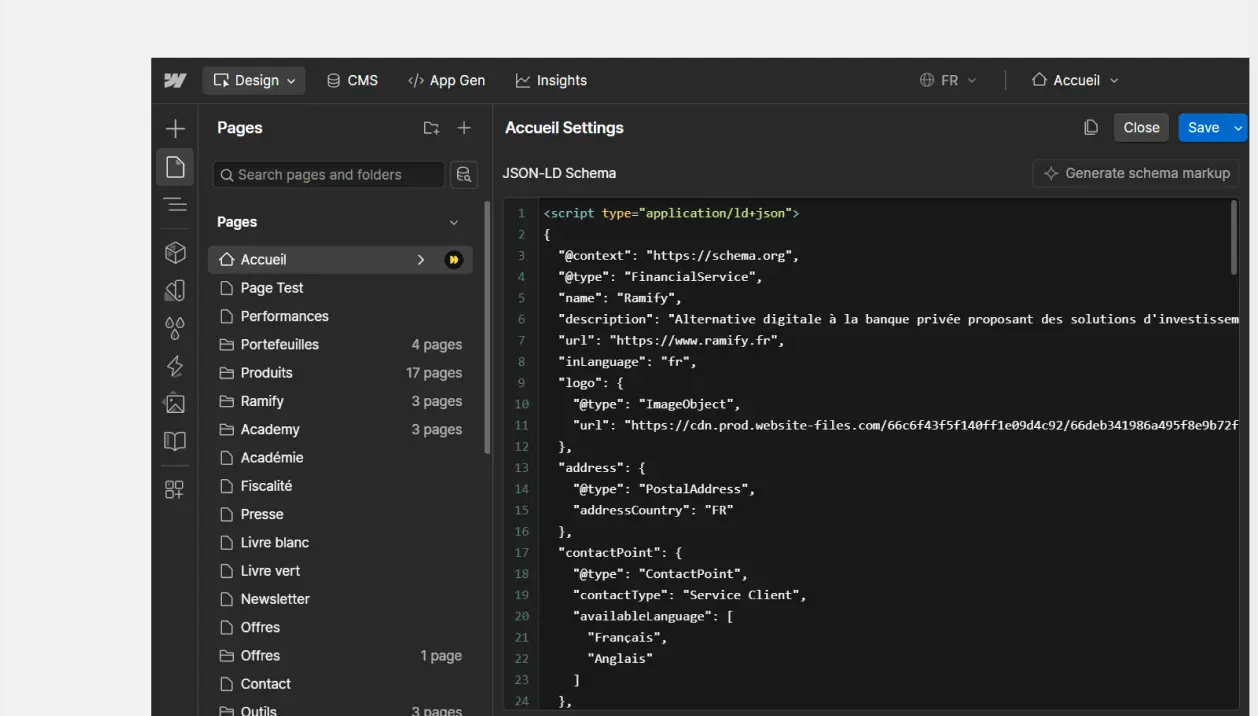The image size is (1258, 716).
Task: Open the Navigator panel
Action: point(175,204)
